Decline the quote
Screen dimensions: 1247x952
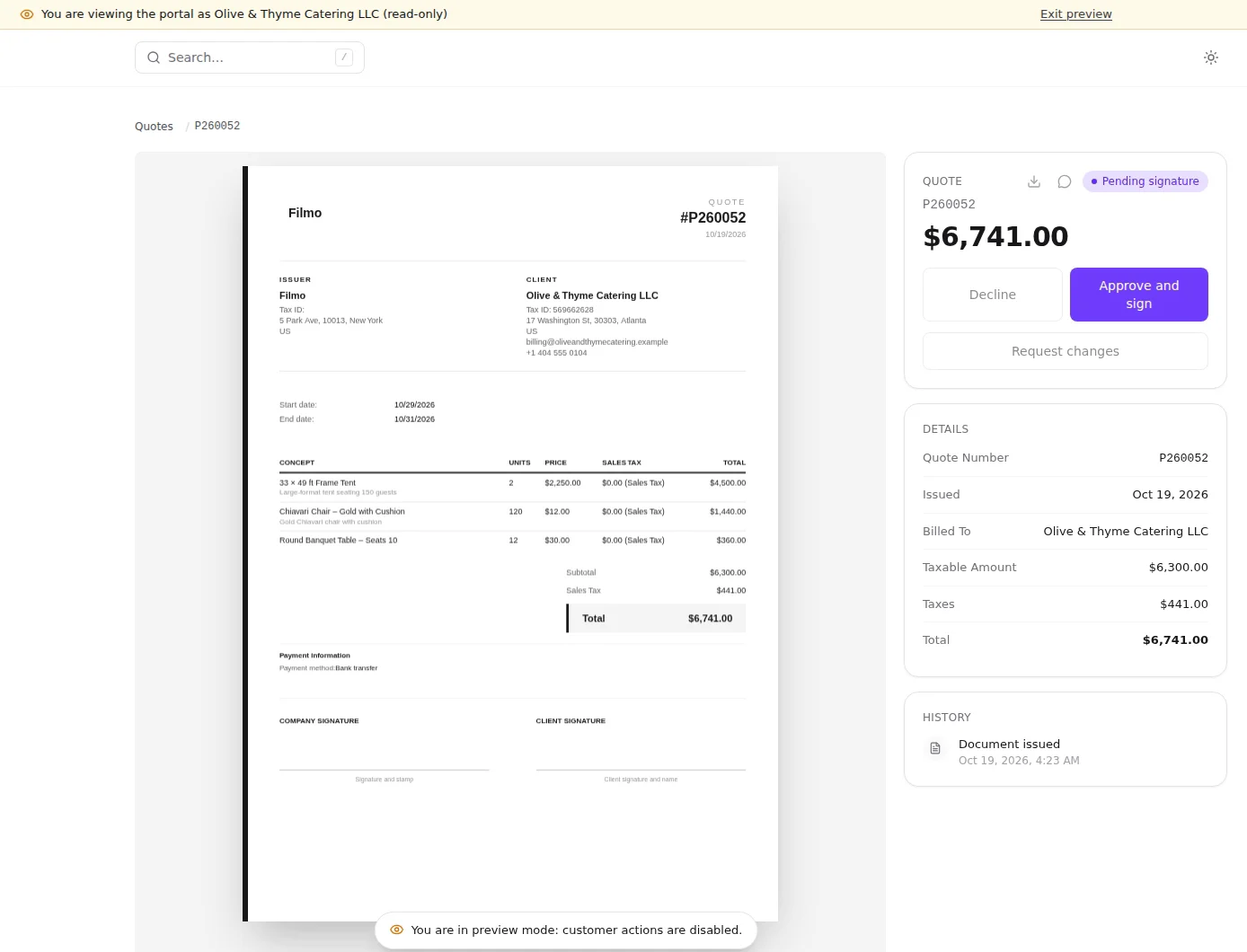coord(993,295)
